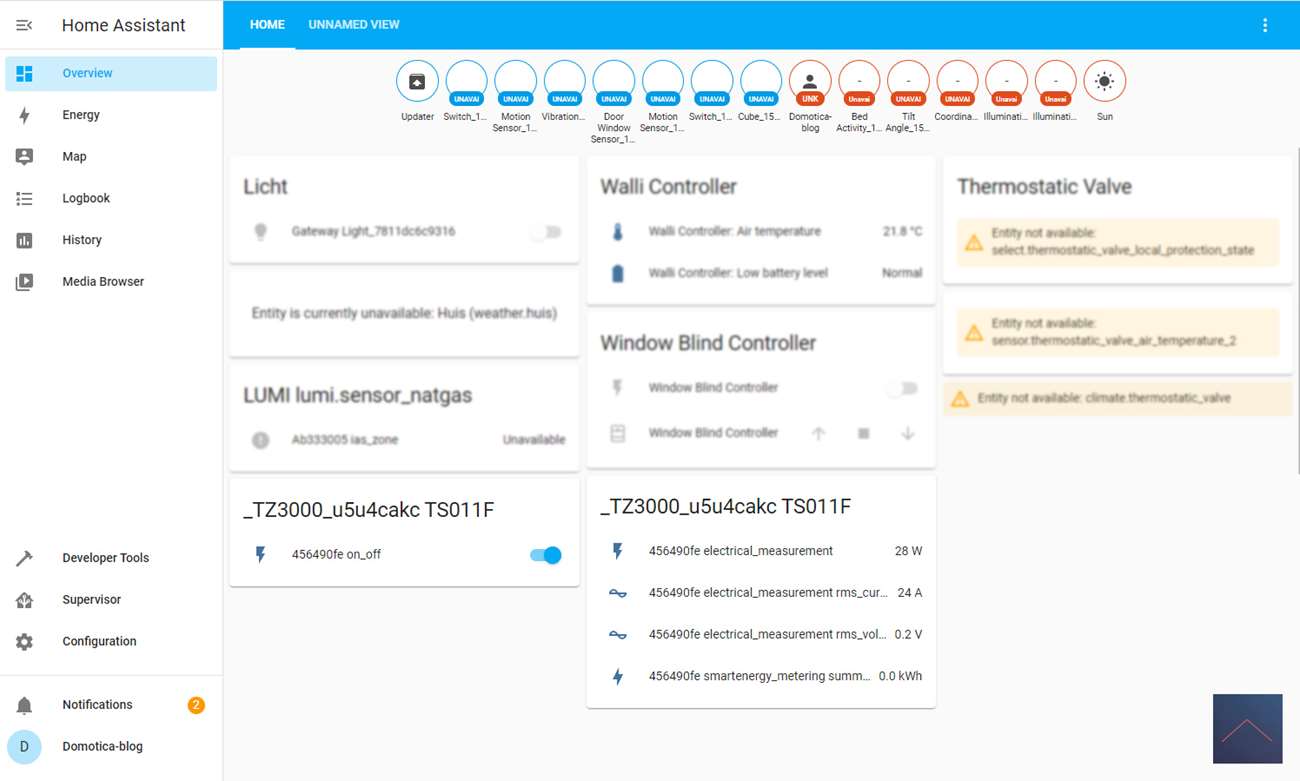Open the Domotica-blog user profile
Viewport: 1300px width, 781px height.
coord(102,747)
